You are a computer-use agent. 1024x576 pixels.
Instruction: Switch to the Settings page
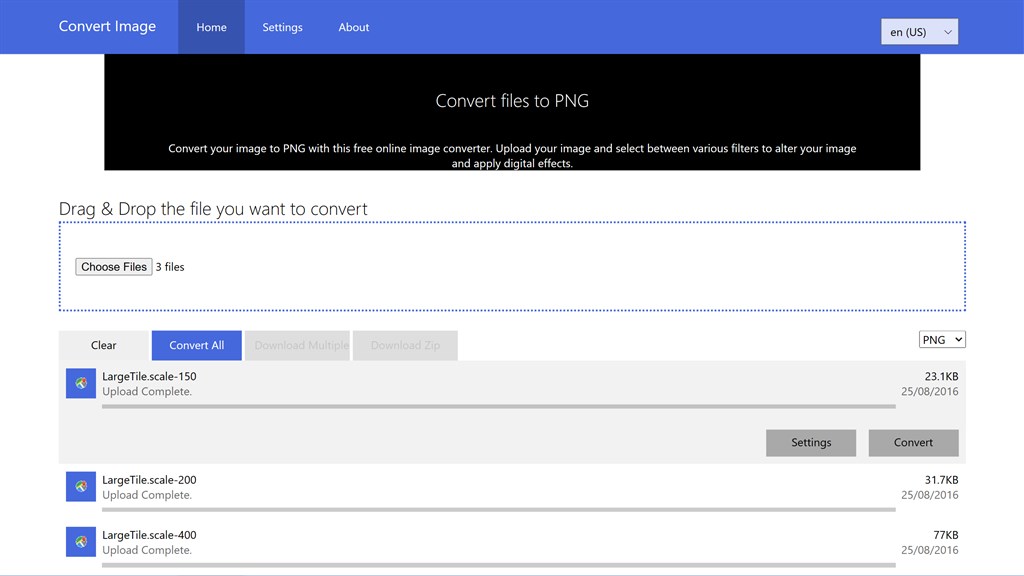tap(282, 27)
